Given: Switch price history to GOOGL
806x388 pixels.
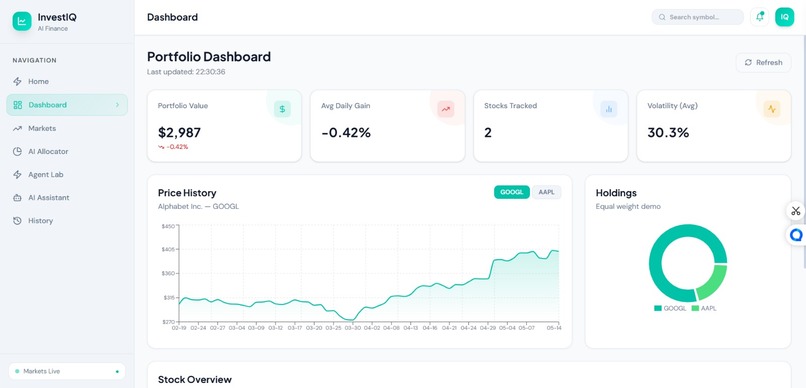Looking at the screenshot, I should pyautogui.click(x=511, y=192).
